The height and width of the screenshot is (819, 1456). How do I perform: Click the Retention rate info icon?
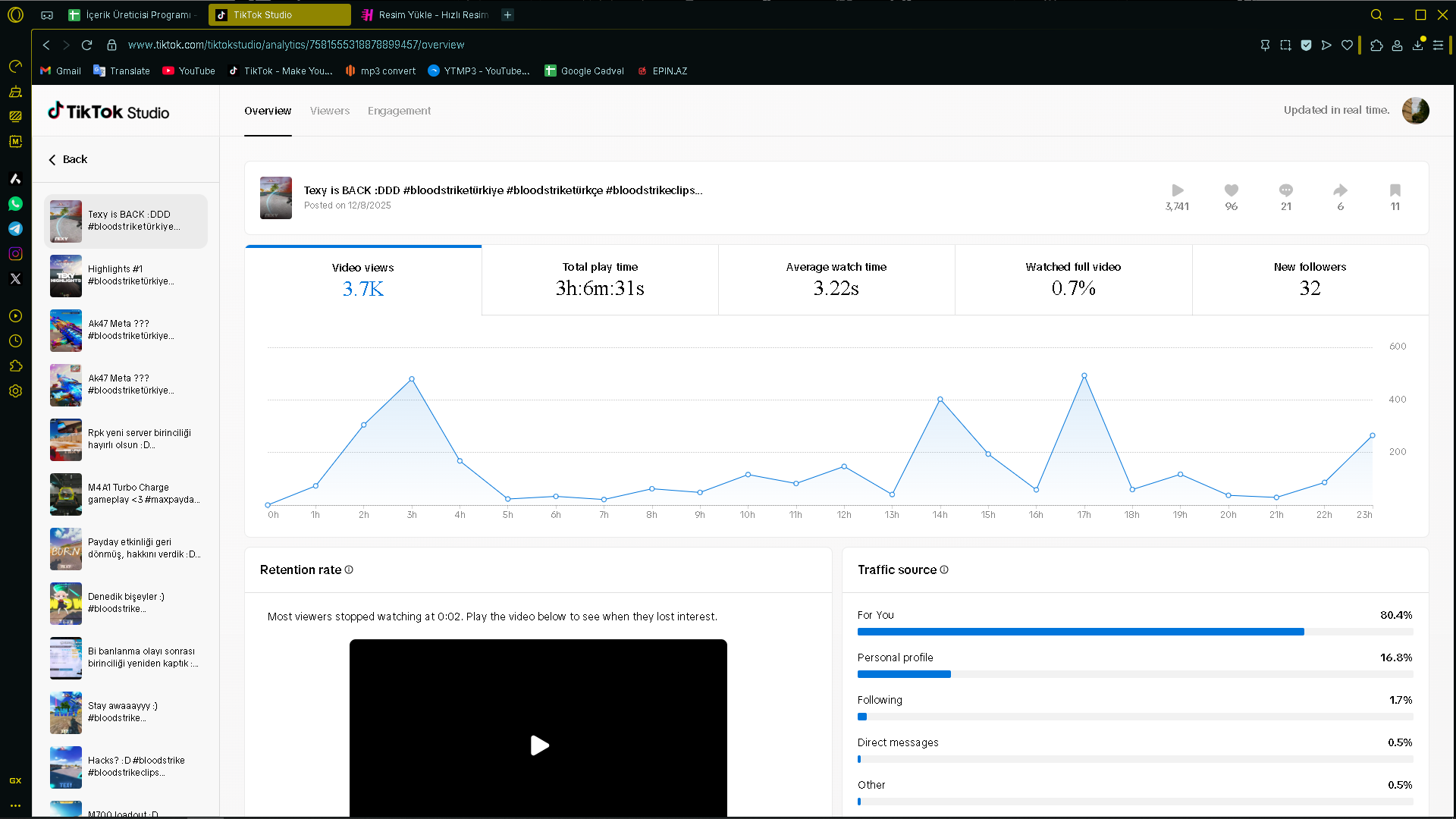coord(349,570)
